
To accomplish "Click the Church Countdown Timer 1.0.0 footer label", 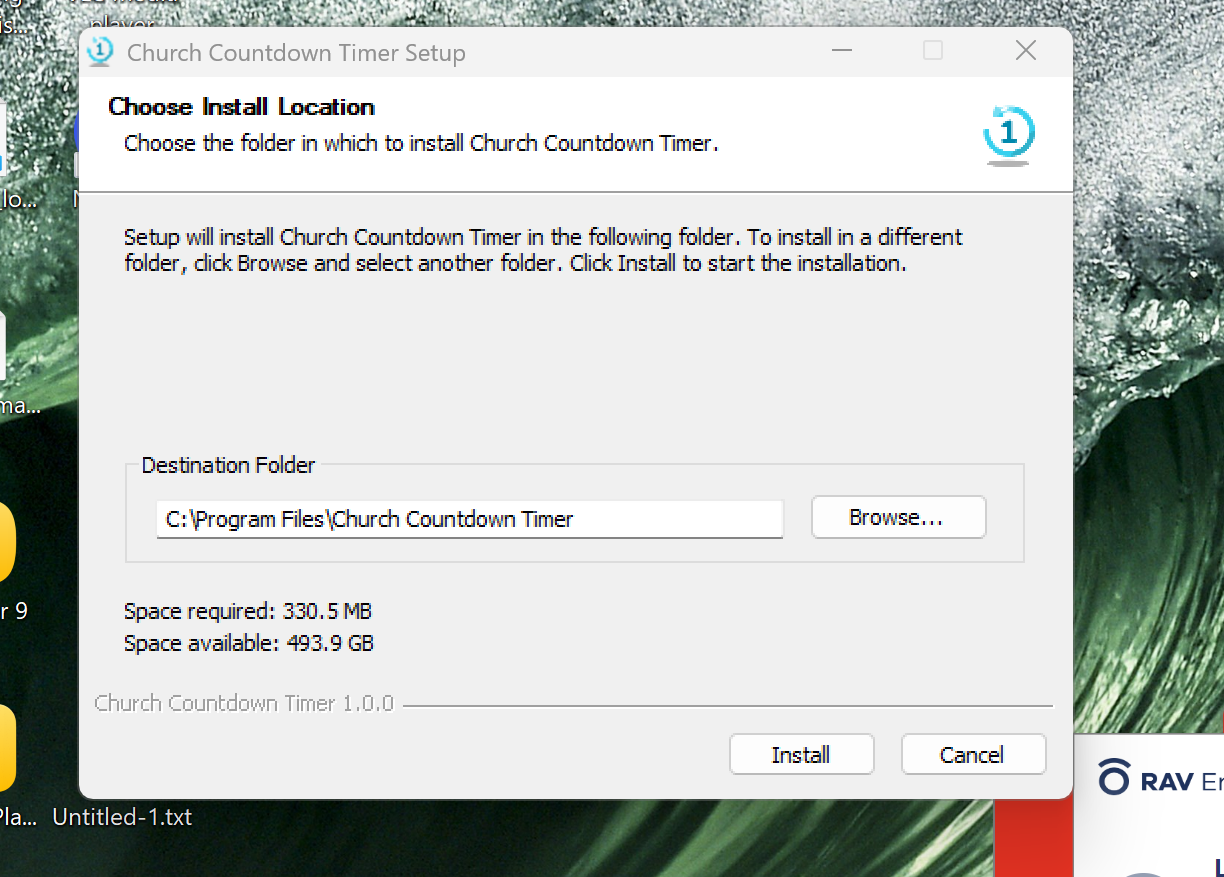I will pos(244,703).
